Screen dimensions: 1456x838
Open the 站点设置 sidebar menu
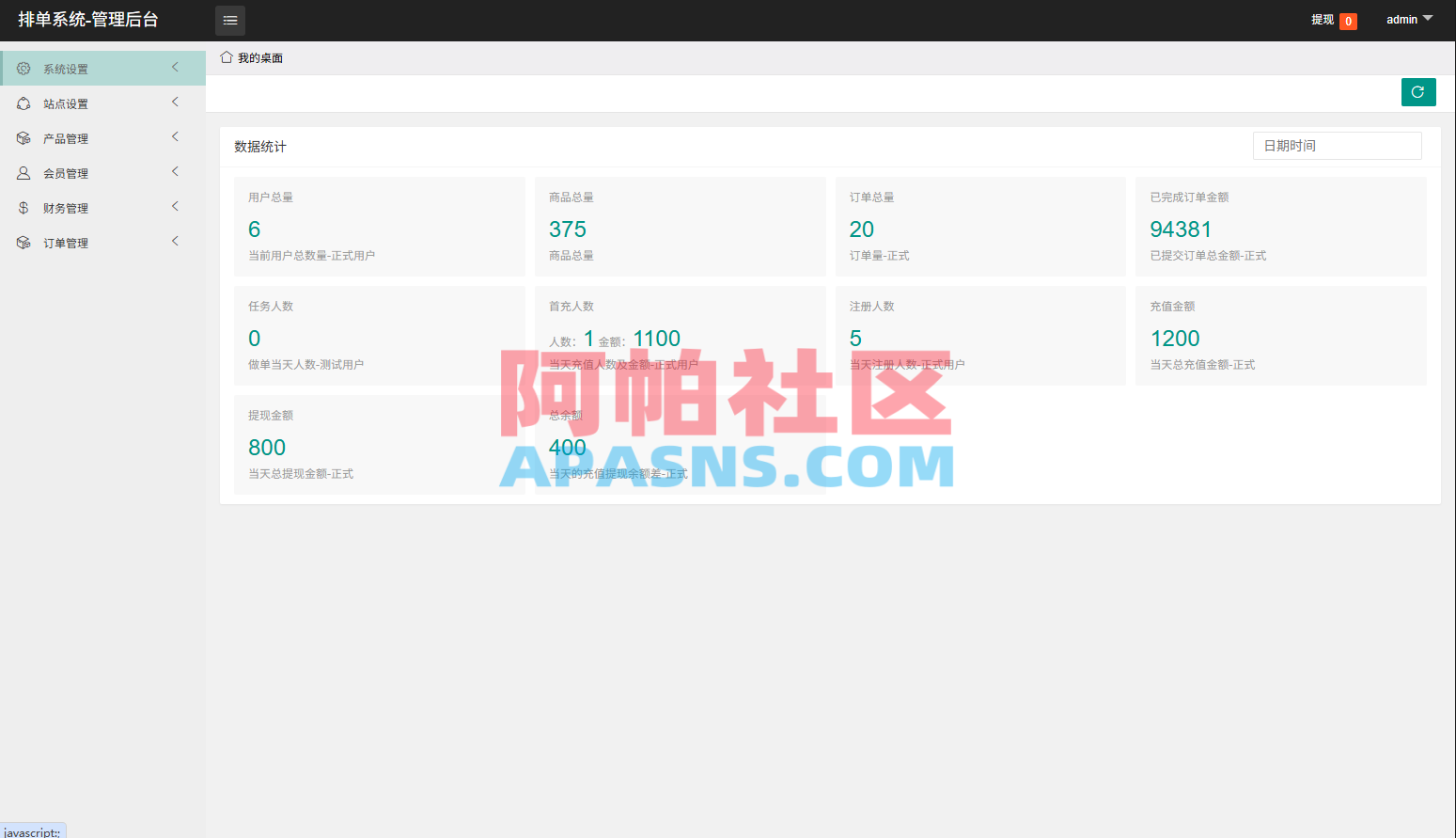(x=102, y=103)
